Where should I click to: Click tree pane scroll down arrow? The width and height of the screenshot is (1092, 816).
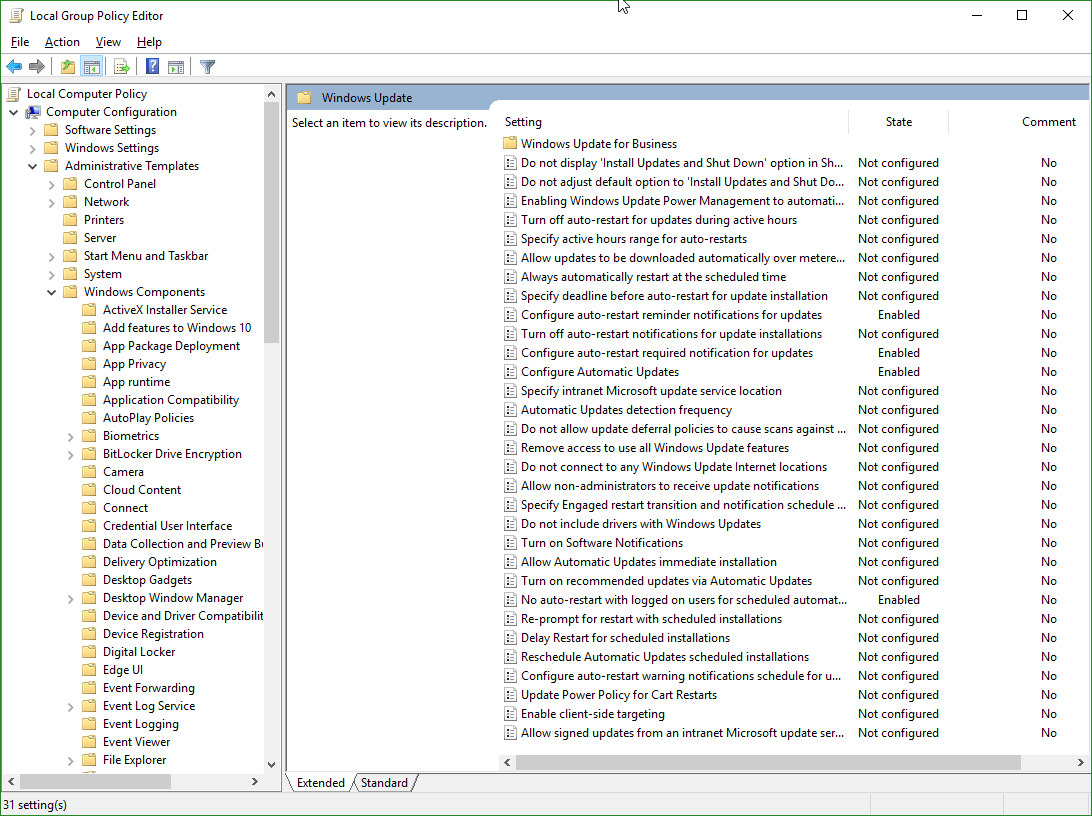click(272, 764)
